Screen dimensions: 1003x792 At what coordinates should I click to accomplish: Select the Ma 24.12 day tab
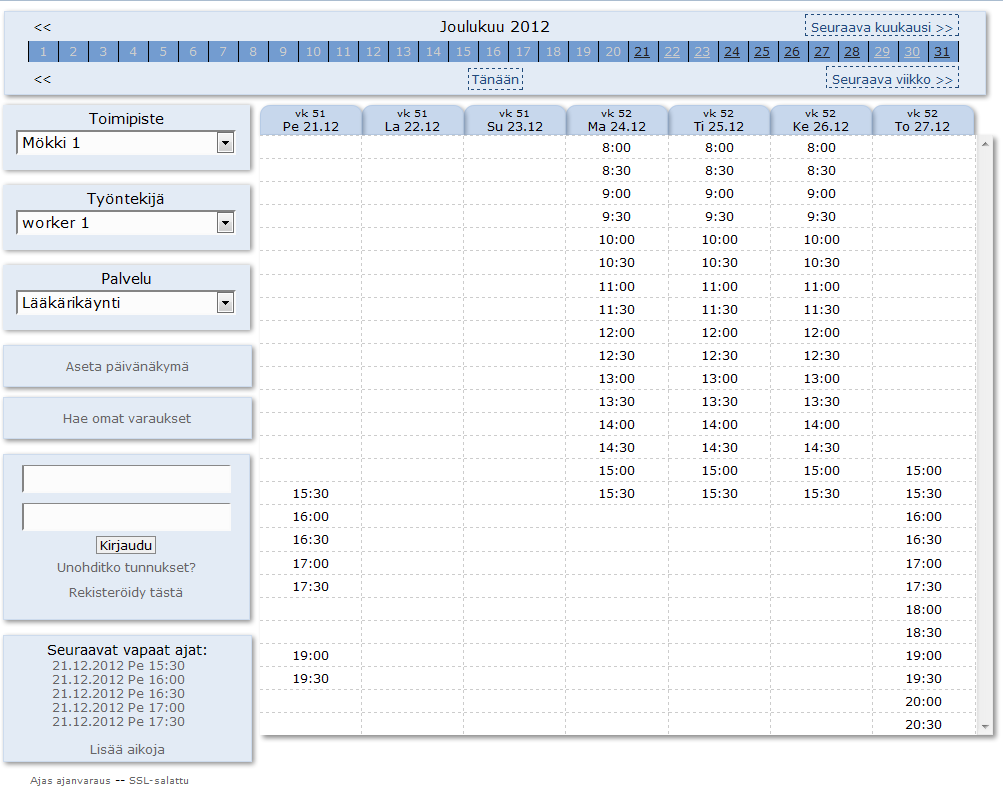click(617, 121)
